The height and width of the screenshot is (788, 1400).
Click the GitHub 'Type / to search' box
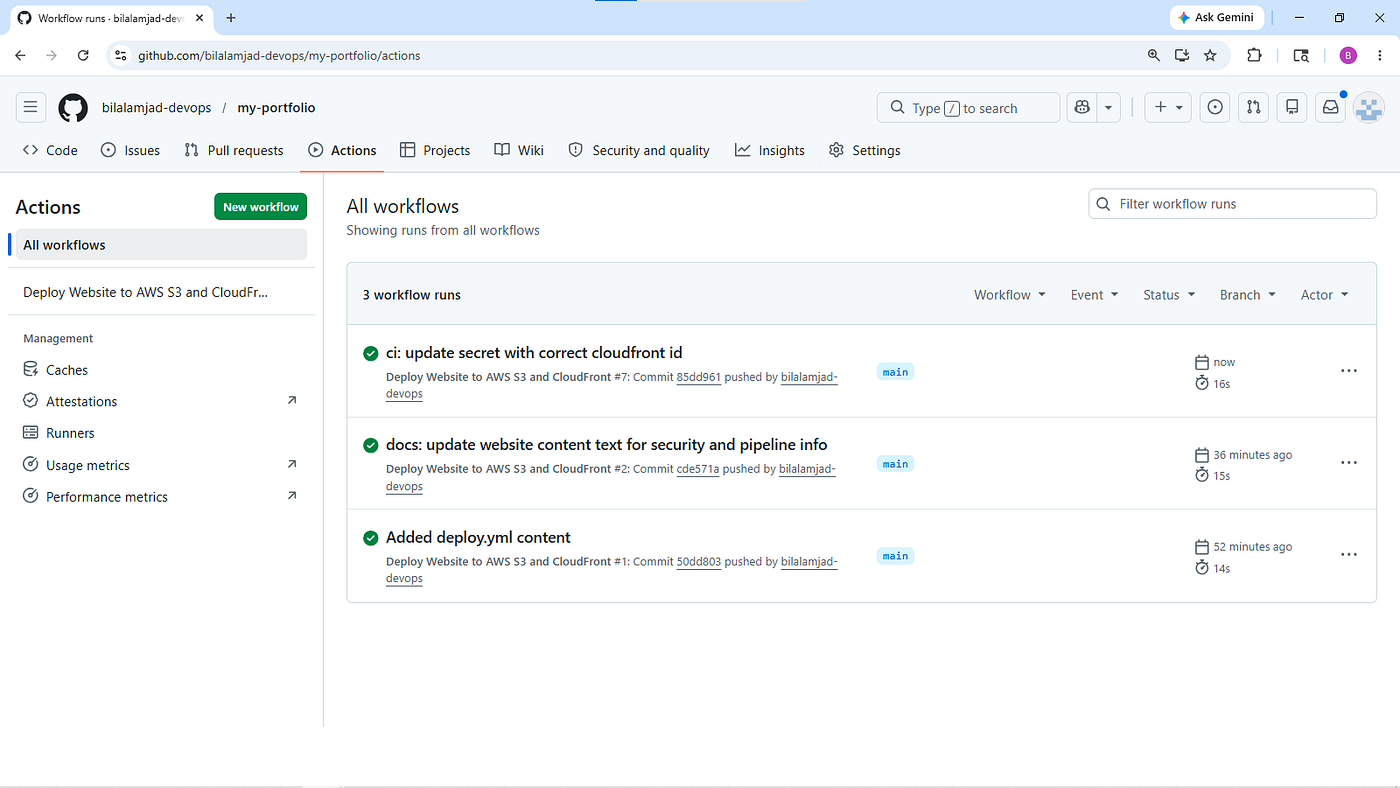(968, 108)
